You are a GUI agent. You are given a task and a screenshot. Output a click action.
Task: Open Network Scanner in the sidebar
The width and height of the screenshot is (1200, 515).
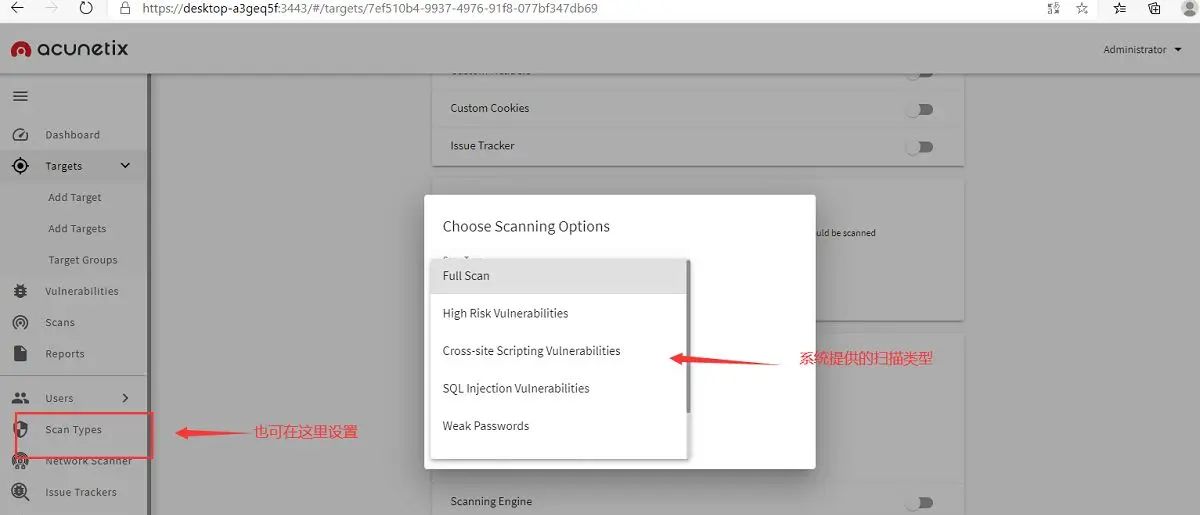89,461
